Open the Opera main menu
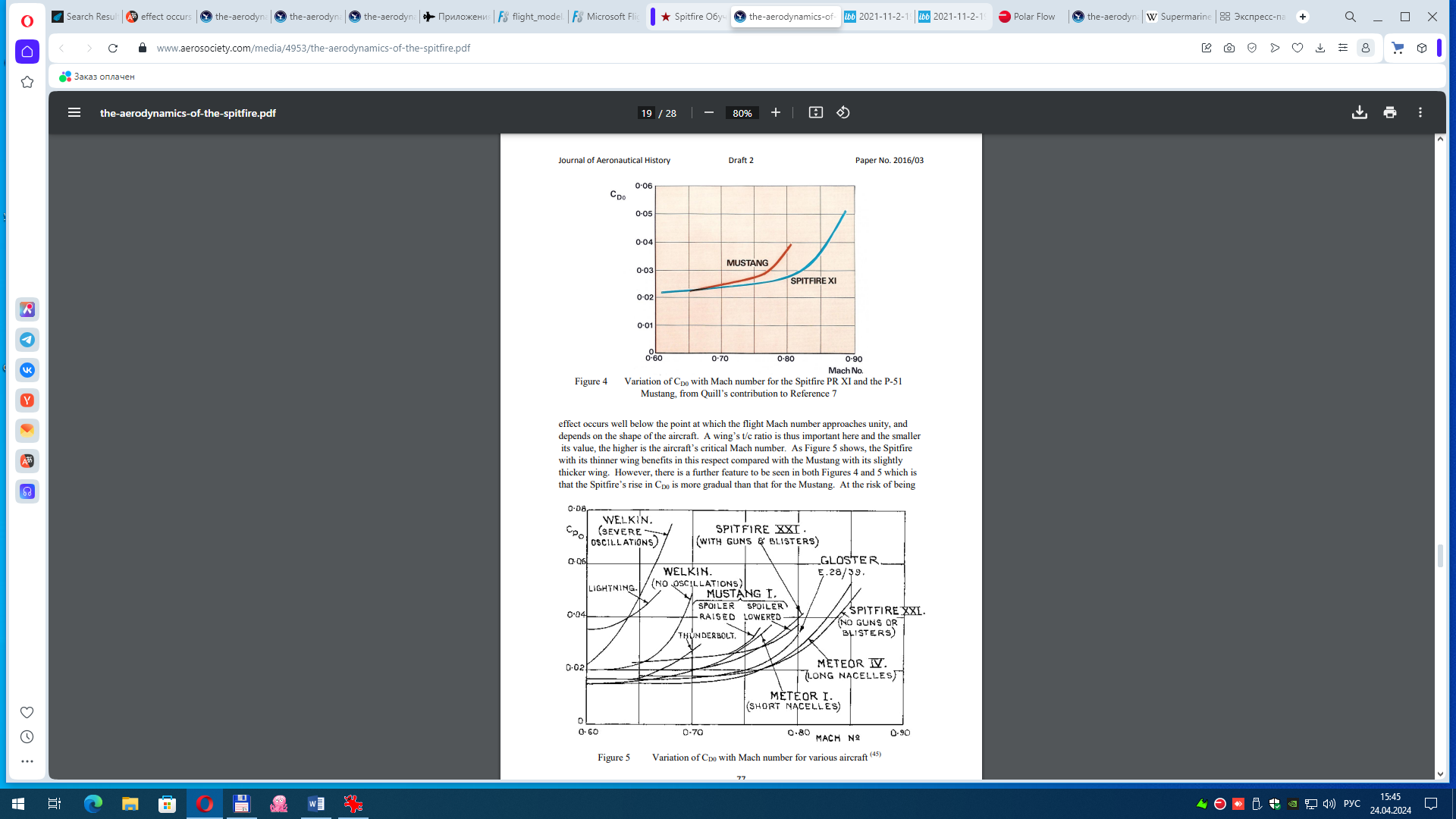1456x819 pixels. 27,20
